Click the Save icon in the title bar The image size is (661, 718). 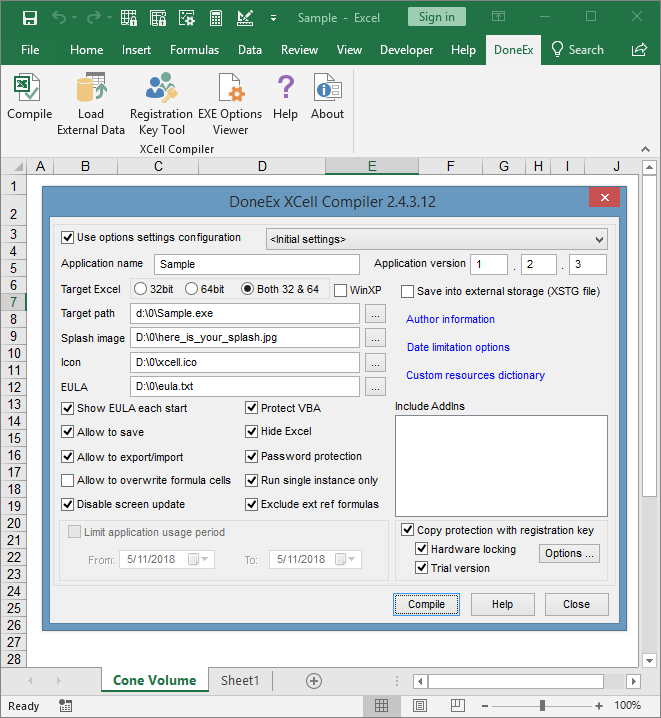pos(30,18)
